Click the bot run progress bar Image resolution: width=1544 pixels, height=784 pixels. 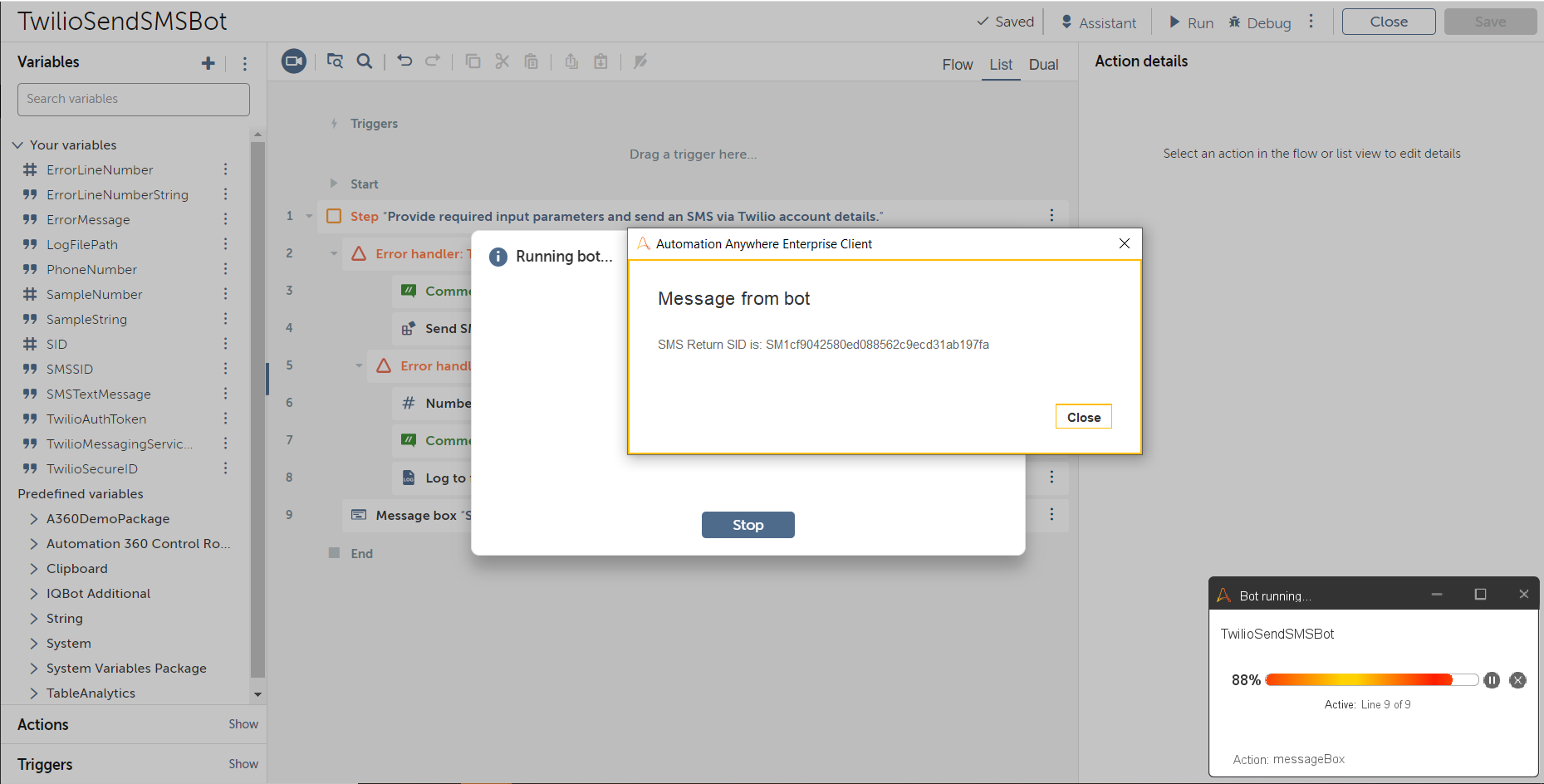[x=1371, y=680]
